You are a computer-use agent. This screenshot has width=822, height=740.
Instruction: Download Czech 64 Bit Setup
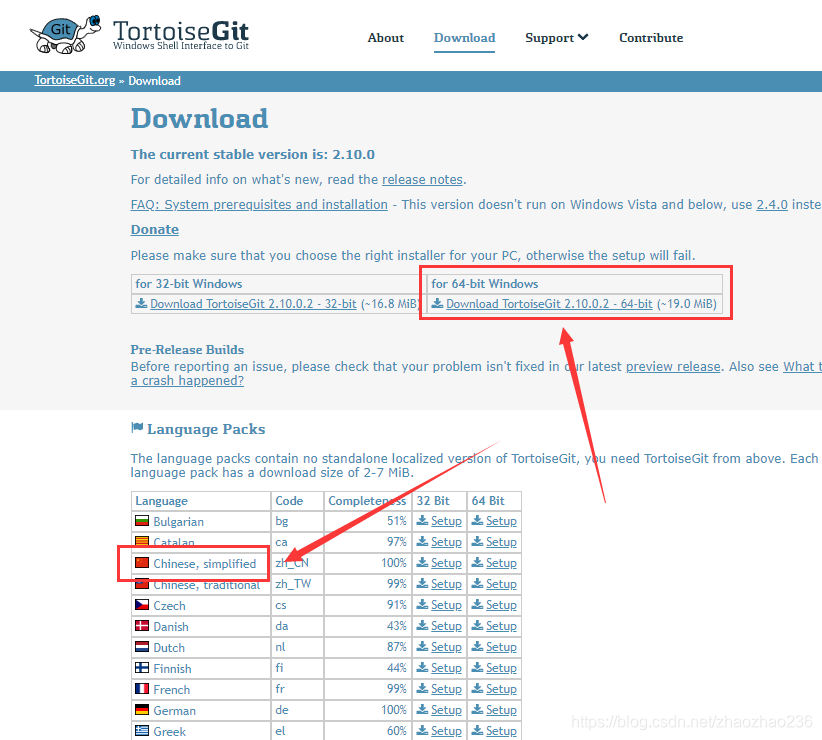pyautogui.click(x=501, y=605)
